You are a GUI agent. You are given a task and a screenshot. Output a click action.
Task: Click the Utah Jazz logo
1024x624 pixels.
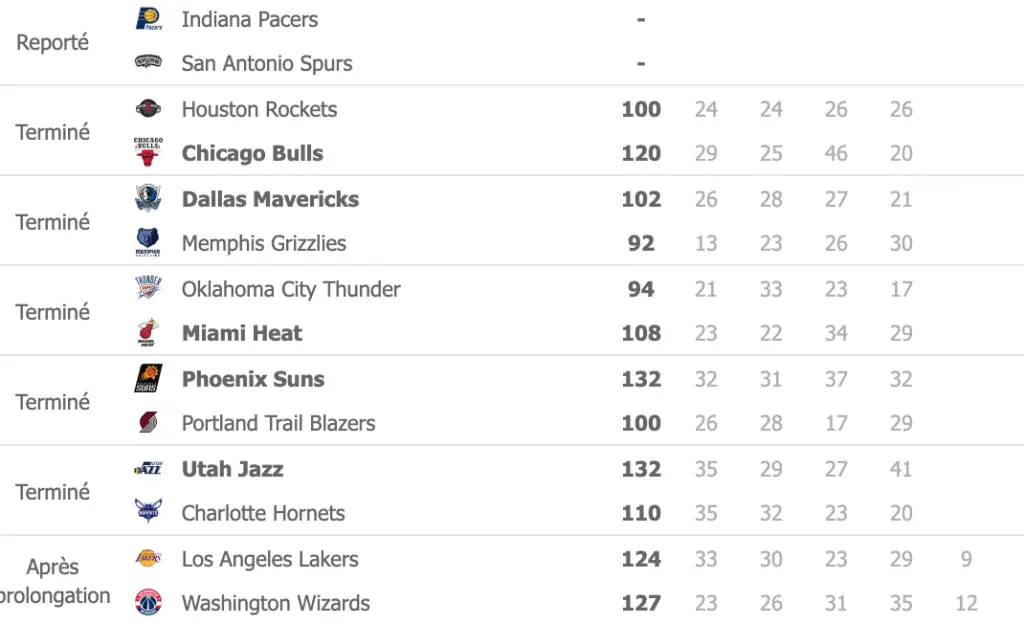[148, 469]
